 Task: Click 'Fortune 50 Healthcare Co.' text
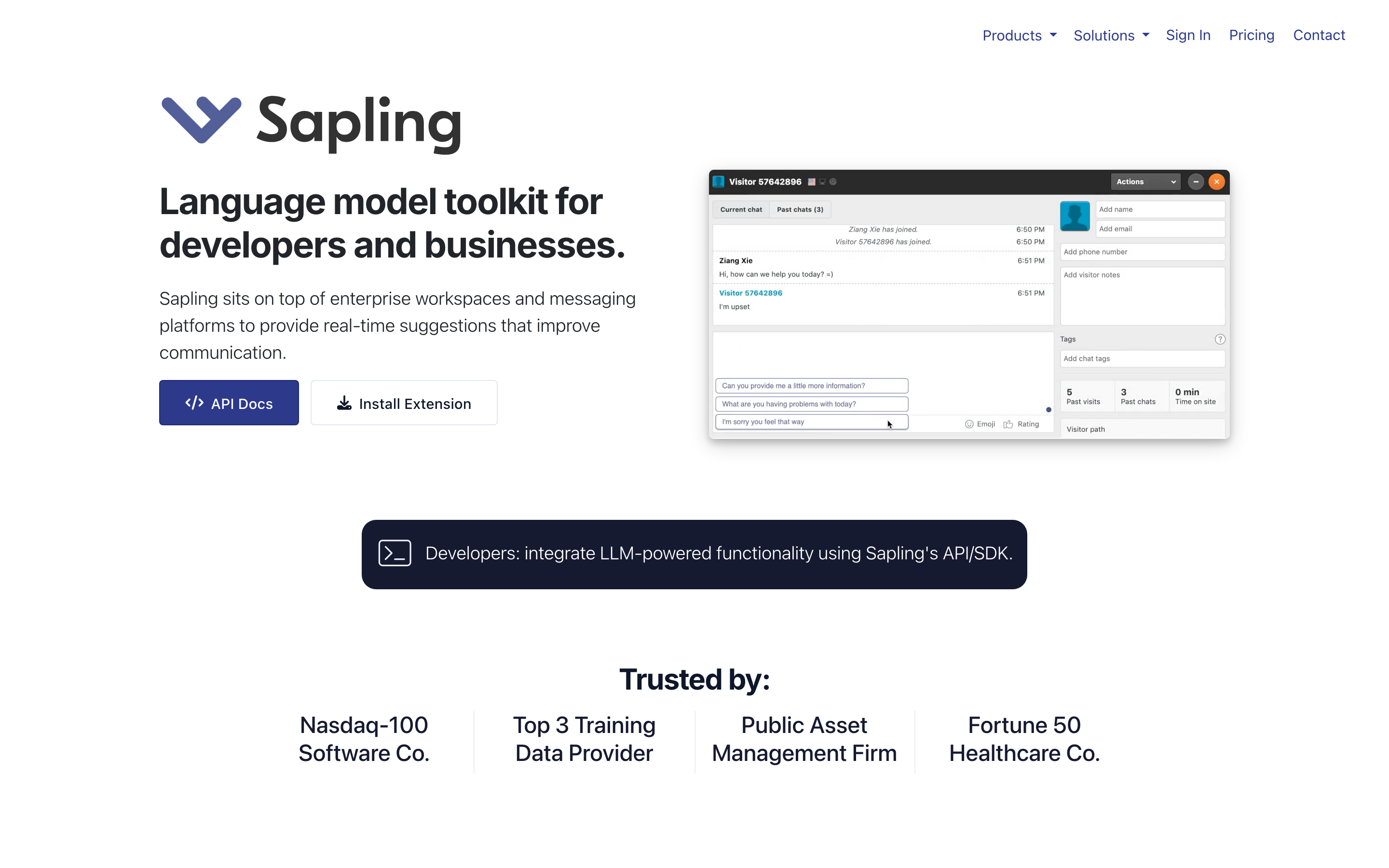(x=1024, y=739)
